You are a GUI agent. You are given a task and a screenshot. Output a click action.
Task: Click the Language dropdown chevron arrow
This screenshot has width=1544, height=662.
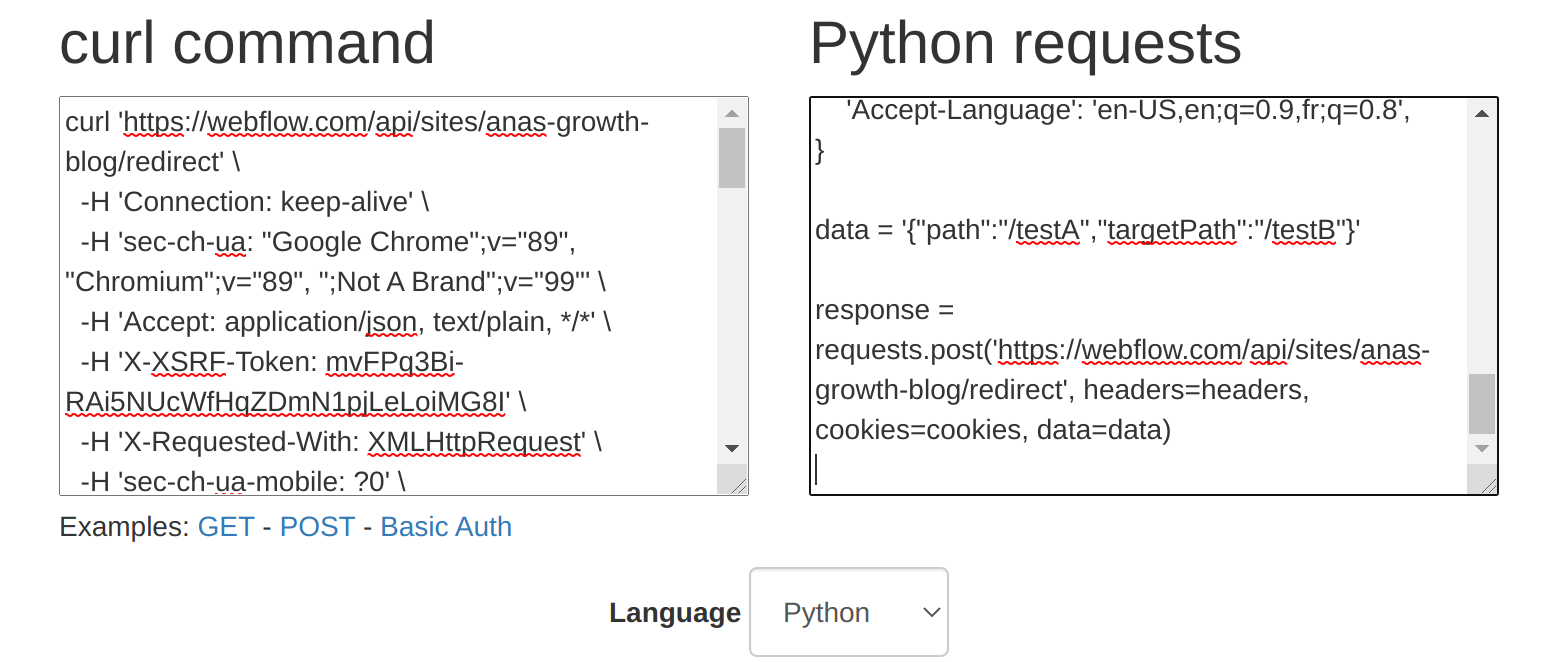(928, 612)
